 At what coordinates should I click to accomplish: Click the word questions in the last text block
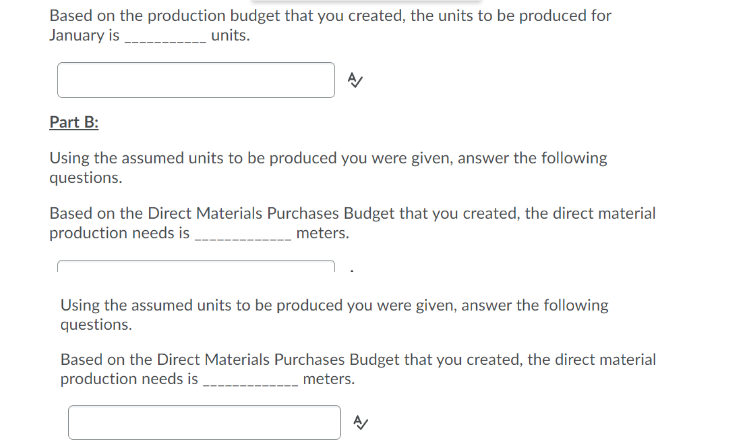click(x=97, y=325)
